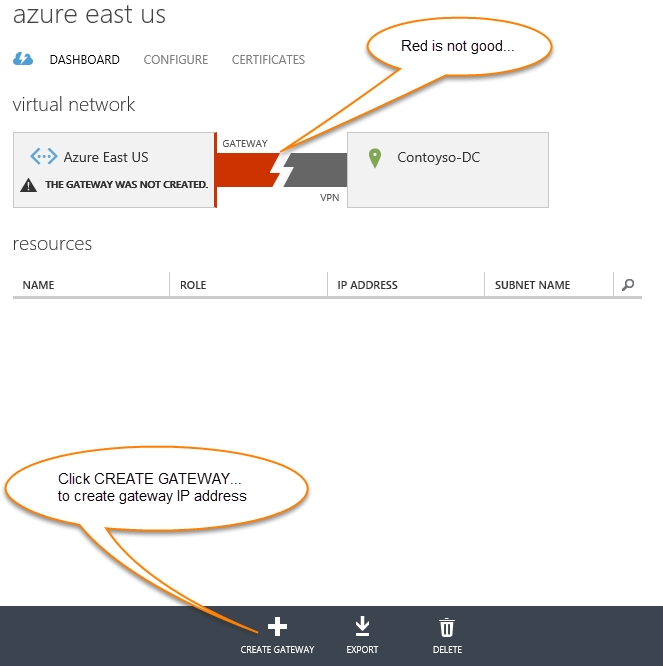
Task: Click the blue cloud quick-start icon
Action: pos(23,59)
